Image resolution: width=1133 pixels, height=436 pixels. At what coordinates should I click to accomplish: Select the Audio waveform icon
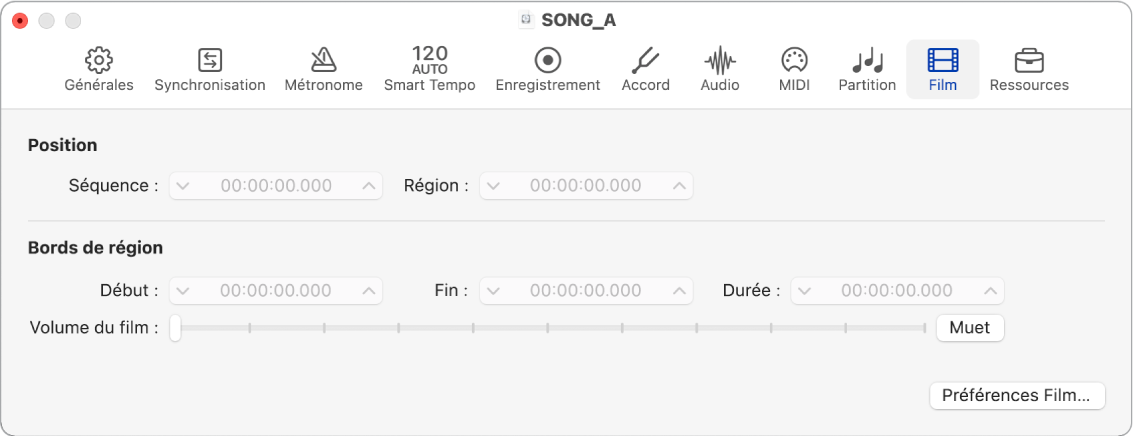[720, 60]
